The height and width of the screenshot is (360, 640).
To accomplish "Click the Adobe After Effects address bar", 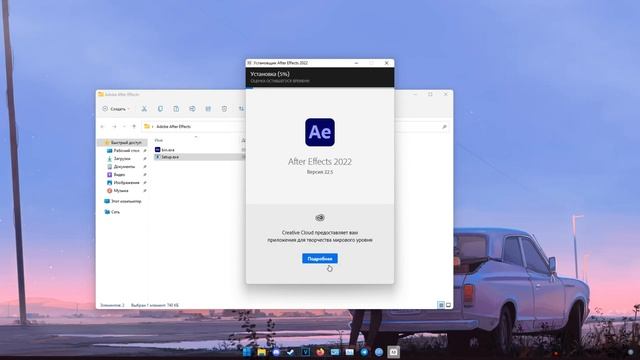I will pos(194,127).
